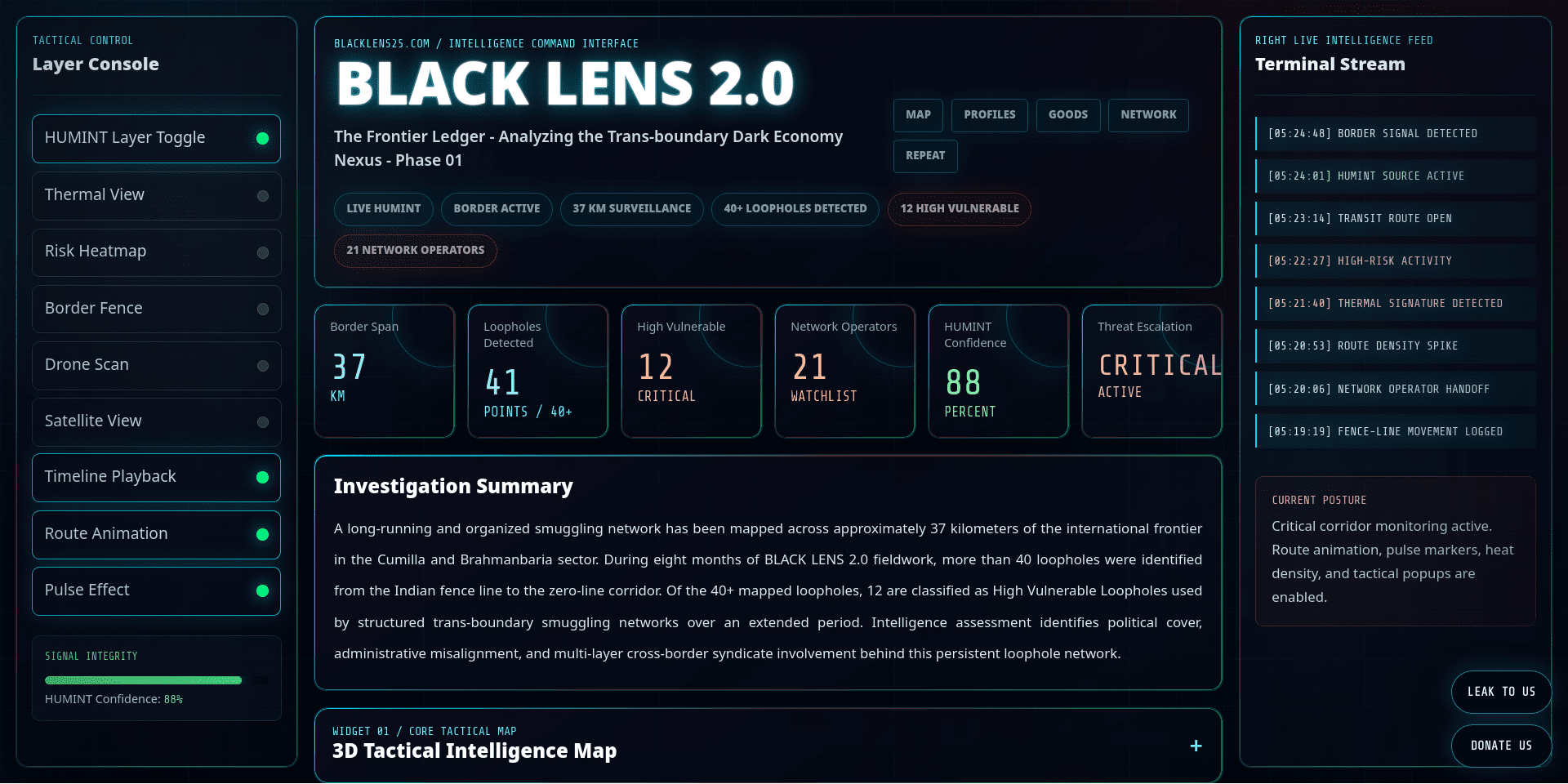Open the Loopholes Detected 41 card
Image resolution: width=1568 pixels, height=784 pixels.
pos(538,372)
